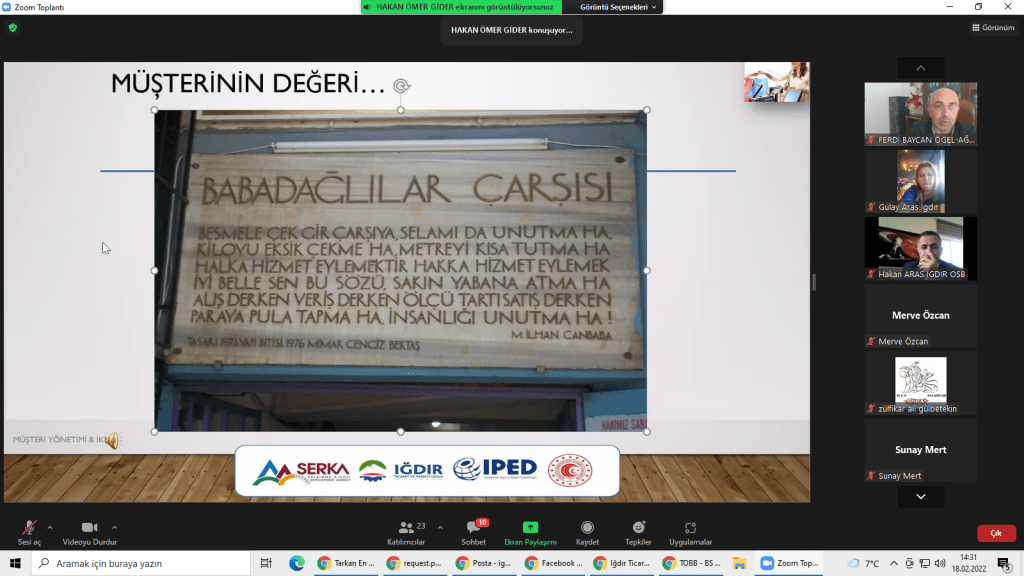
Task: Unmute microphone with Sesi aç
Action: tap(30, 532)
